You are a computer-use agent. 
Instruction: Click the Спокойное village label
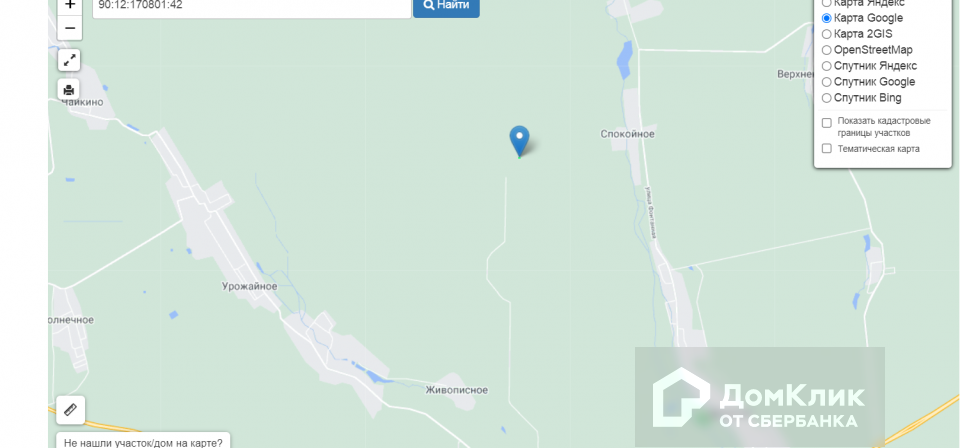click(628, 134)
